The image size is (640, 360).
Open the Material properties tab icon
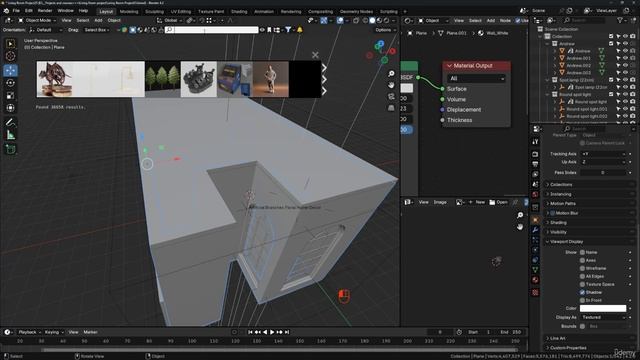point(535,280)
